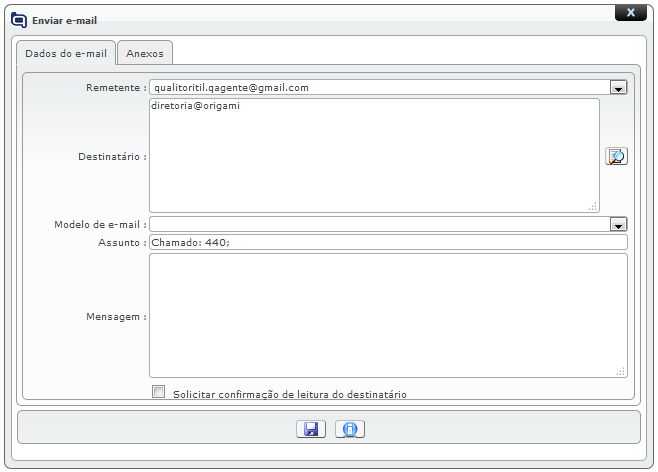This screenshot has width=658, height=472.
Task: Open recipient search magnifier icon
Action: click(616, 156)
